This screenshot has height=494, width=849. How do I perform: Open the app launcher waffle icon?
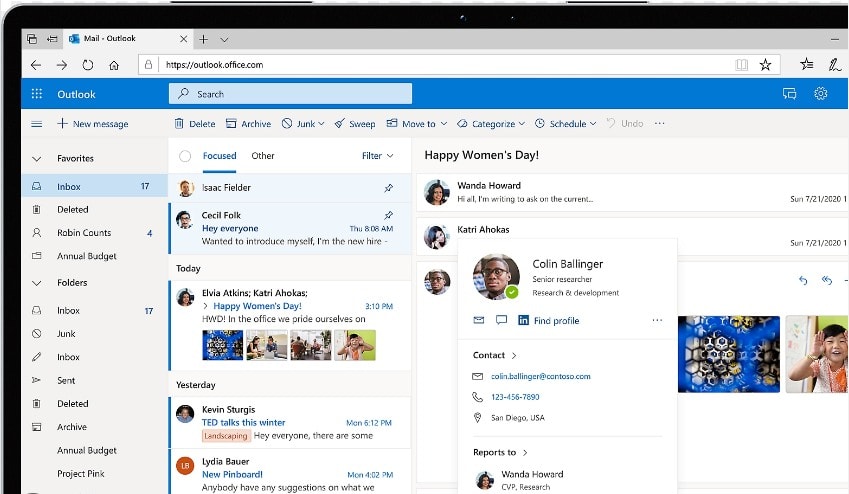[x=37, y=94]
